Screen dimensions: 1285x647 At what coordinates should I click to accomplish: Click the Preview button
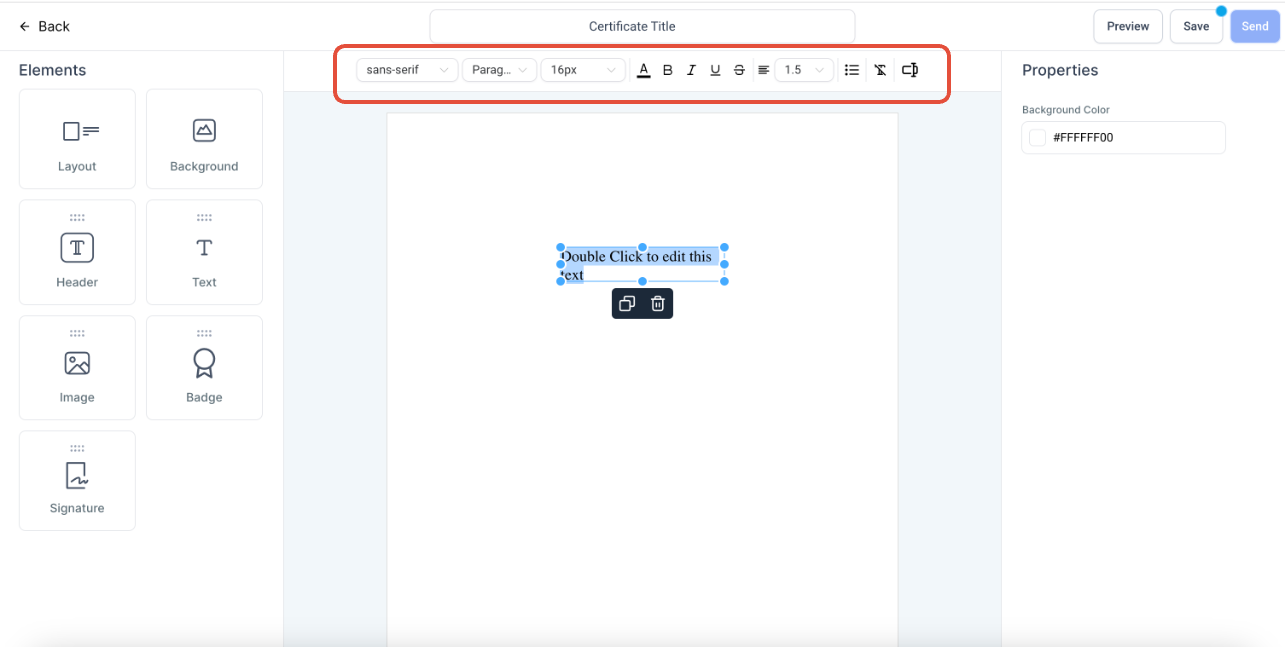(1128, 27)
